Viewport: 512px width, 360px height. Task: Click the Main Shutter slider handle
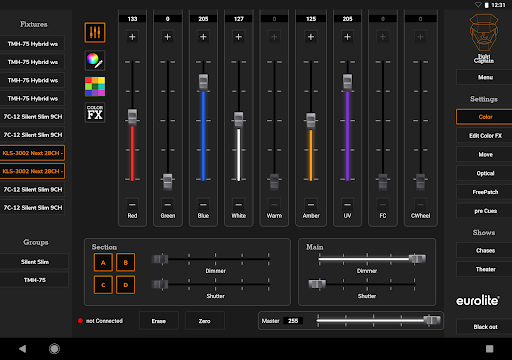coord(317,284)
